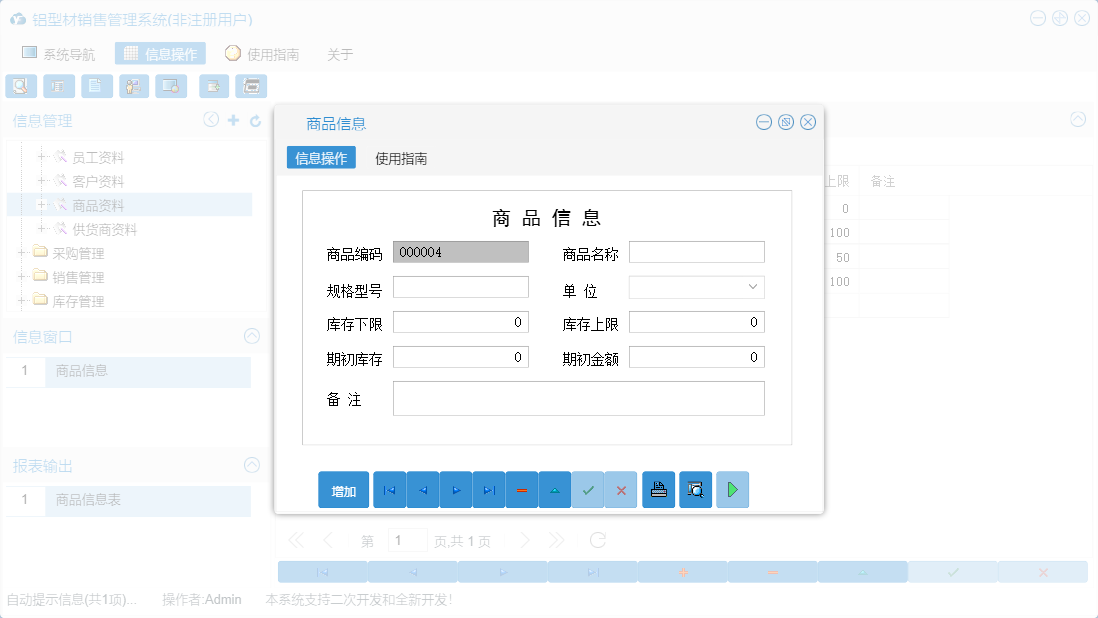
Task: Step to the next record arrow
Action: click(455, 490)
